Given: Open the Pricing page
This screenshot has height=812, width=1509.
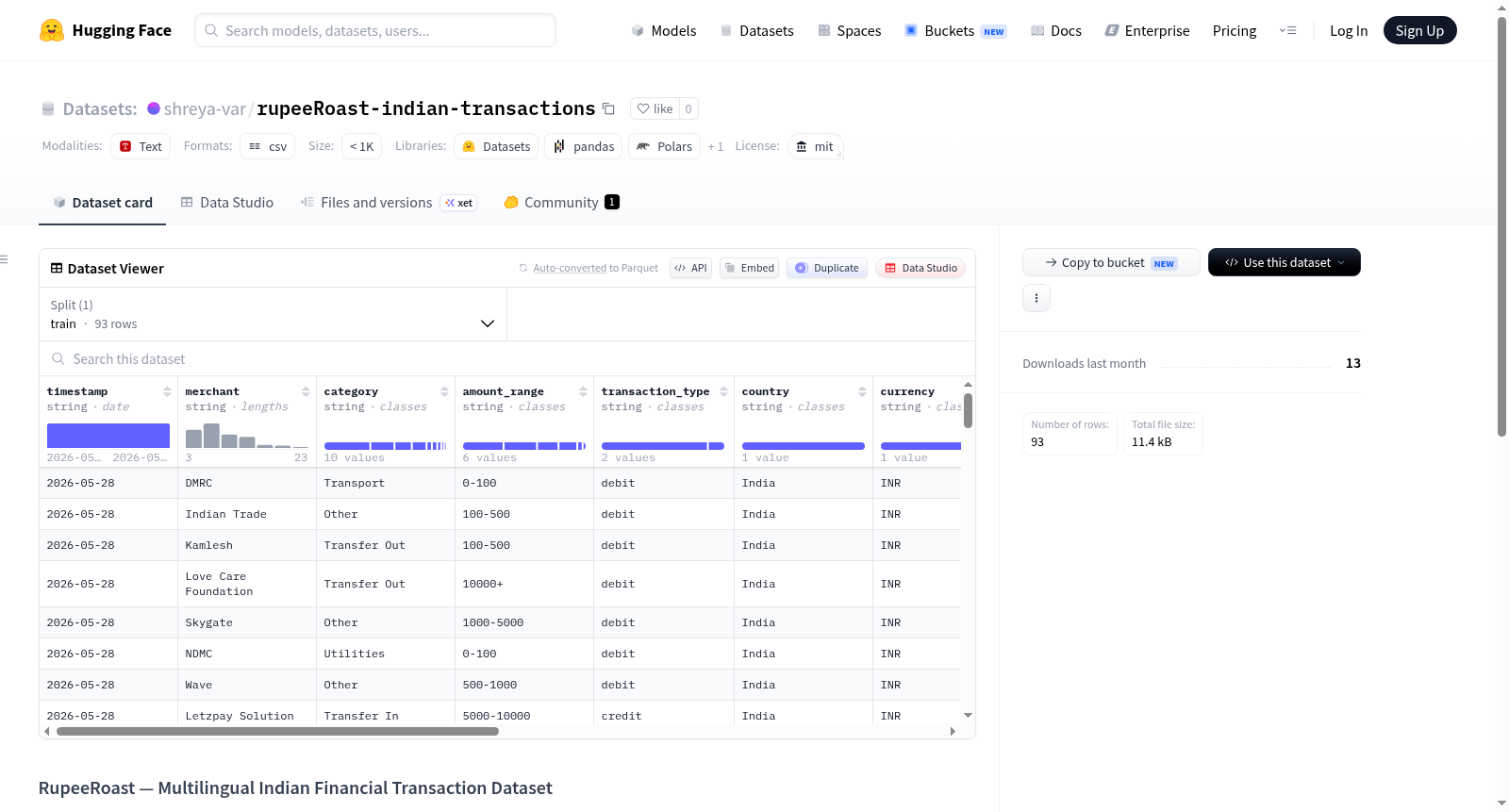Looking at the screenshot, I should (x=1234, y=30).
